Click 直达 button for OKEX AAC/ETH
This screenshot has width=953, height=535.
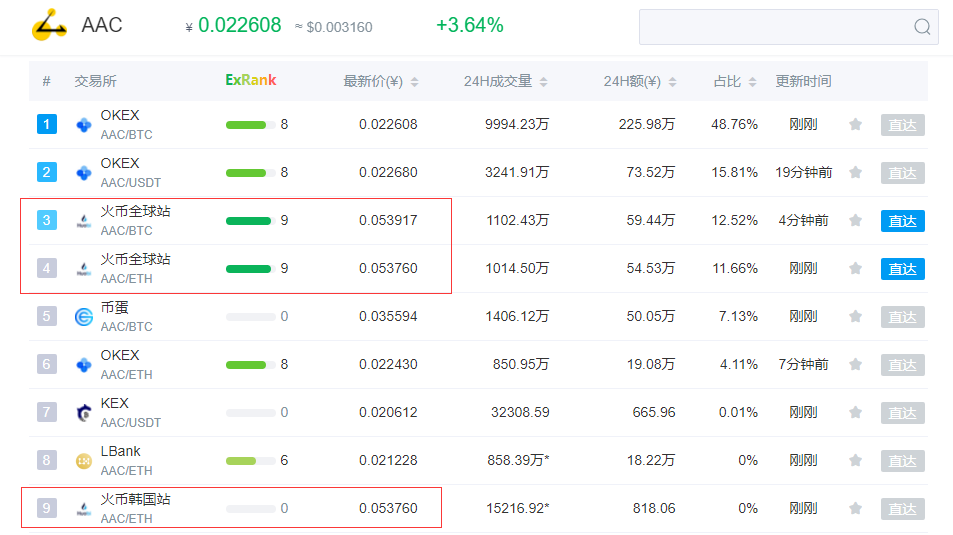point(903,365)
